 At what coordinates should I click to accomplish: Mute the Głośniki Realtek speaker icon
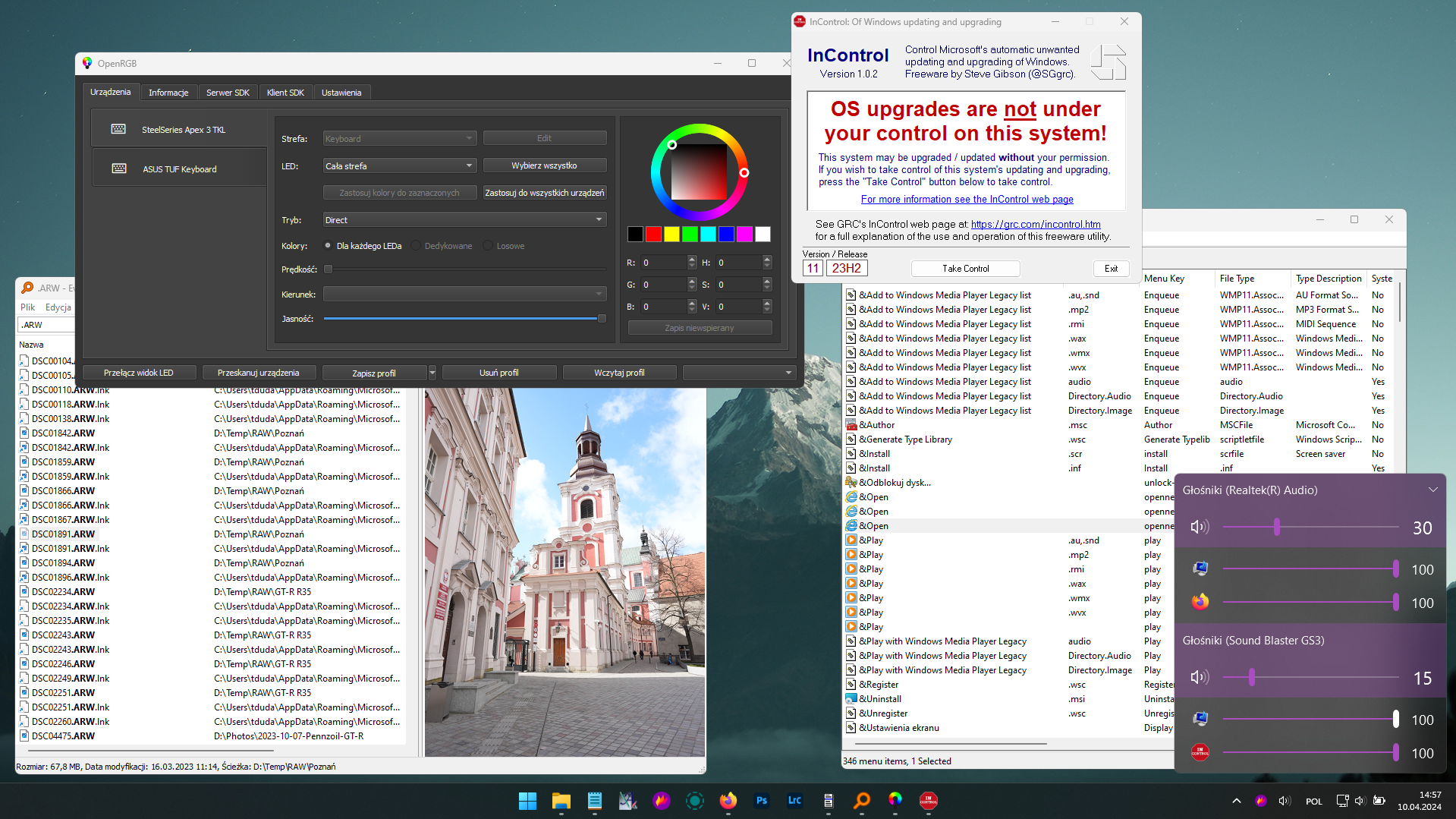(x=1200, y=526)
